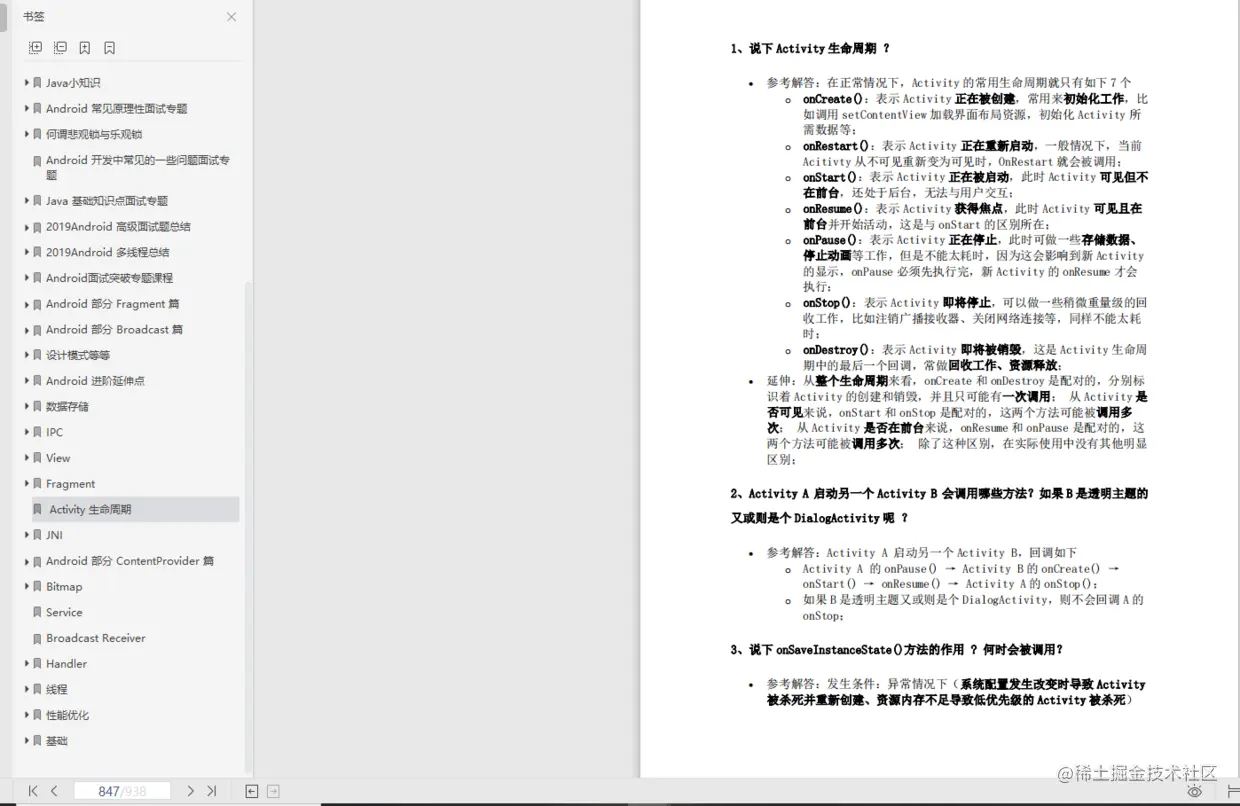
Task: Go to previous page arrow
Action: [x=54, y=791]
